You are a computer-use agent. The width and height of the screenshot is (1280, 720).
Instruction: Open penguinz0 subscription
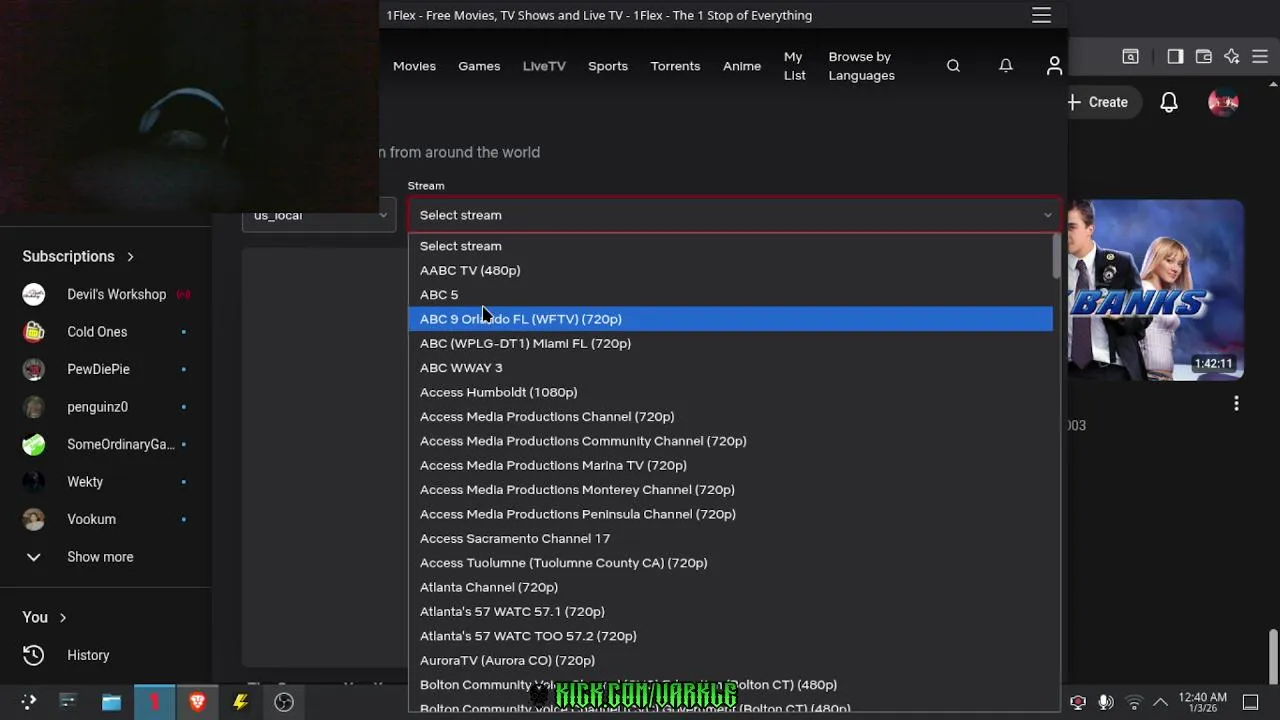coord(105,407)
